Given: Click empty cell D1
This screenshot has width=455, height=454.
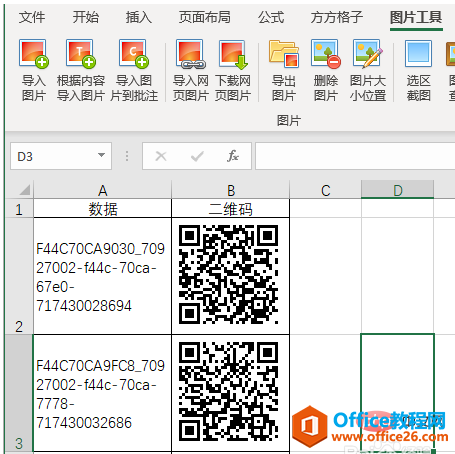Looking at the screenshot, I should point(397,208).
